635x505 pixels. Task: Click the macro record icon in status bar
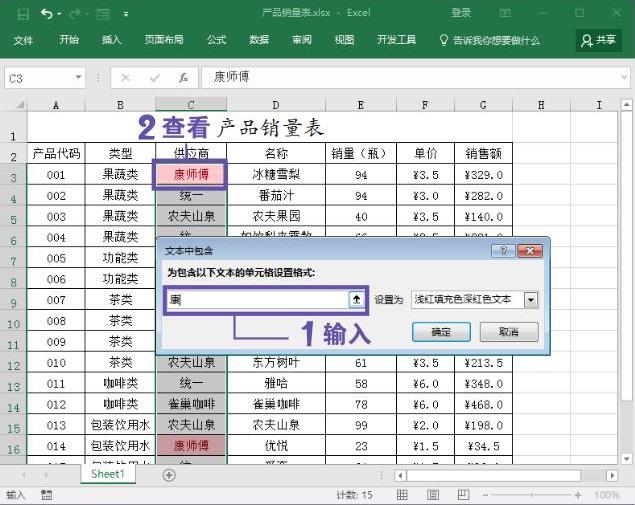(47, 494)
